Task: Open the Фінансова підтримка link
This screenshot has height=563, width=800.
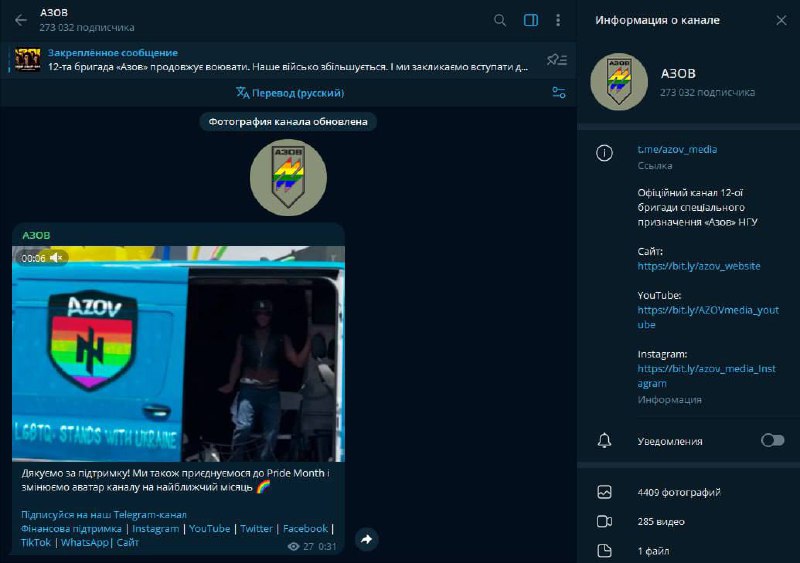Action: [71, 529]
